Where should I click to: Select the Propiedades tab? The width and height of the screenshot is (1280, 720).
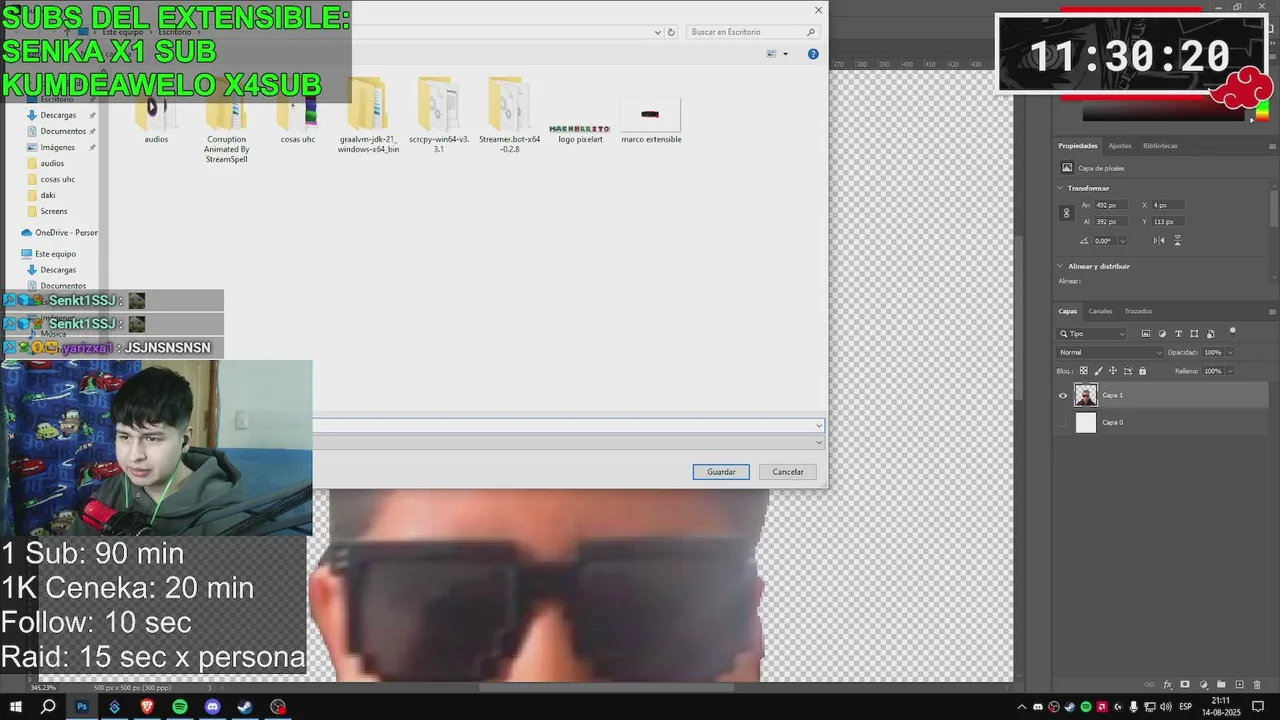click(x=1078, y=146)
